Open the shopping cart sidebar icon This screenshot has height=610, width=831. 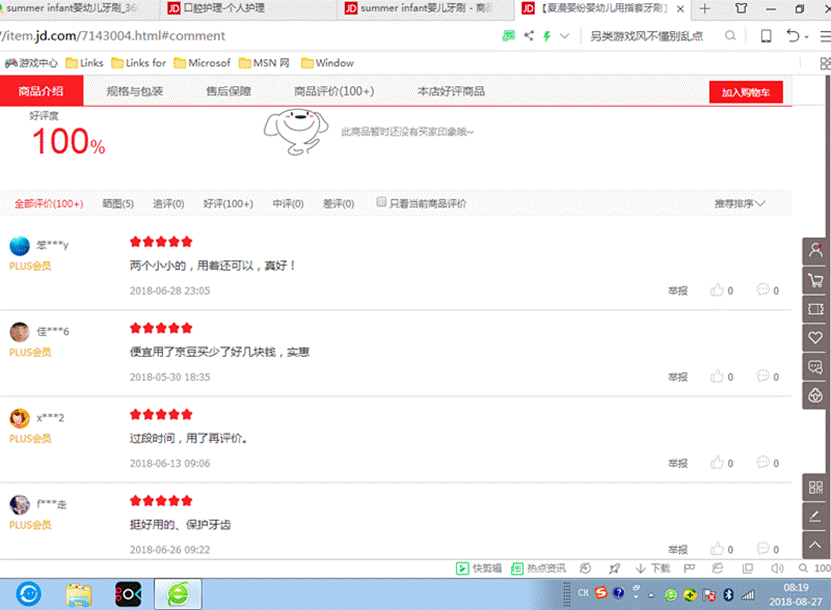point(816,281)
